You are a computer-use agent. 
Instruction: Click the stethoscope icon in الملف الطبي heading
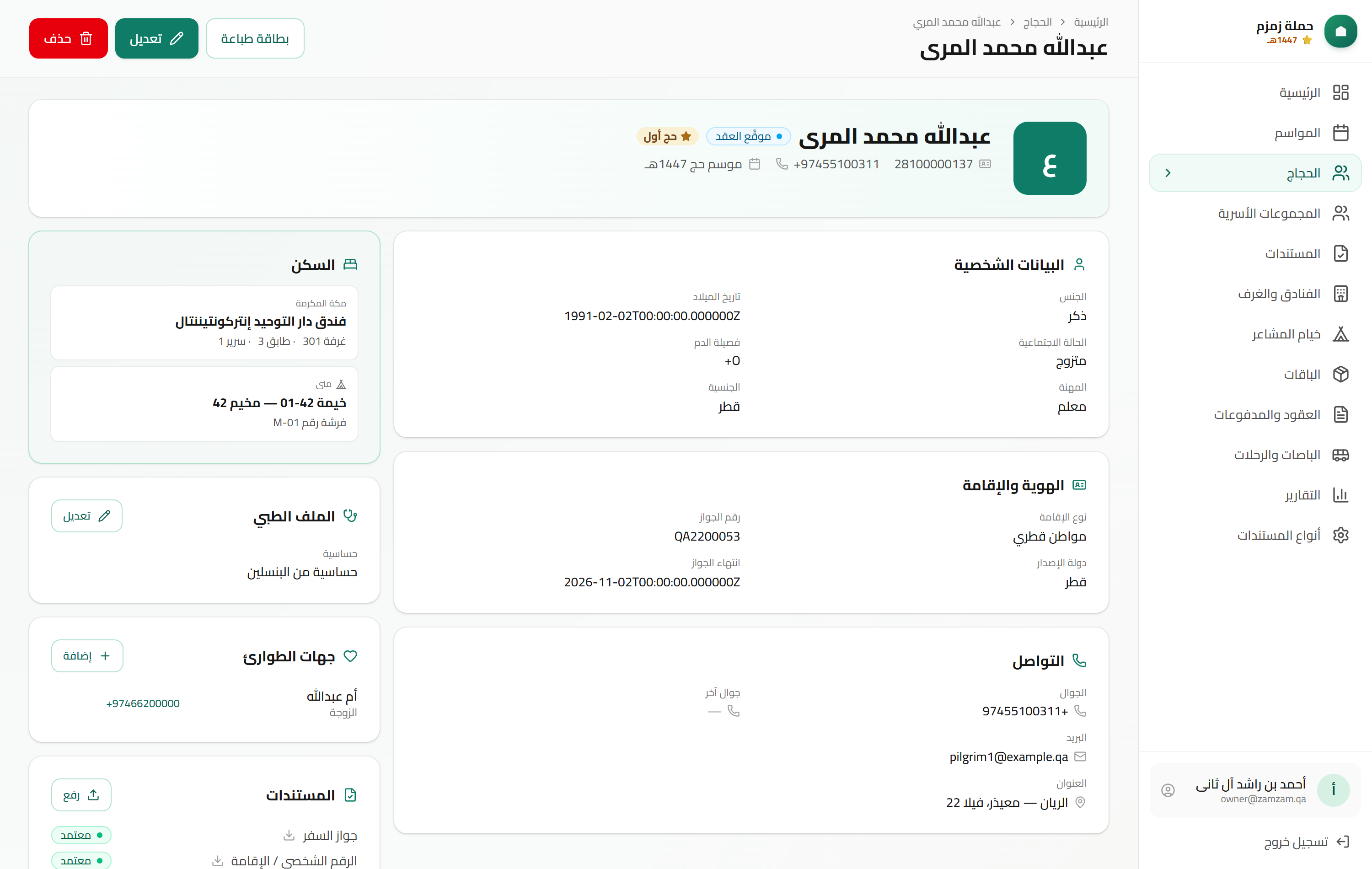coord(350,516)
